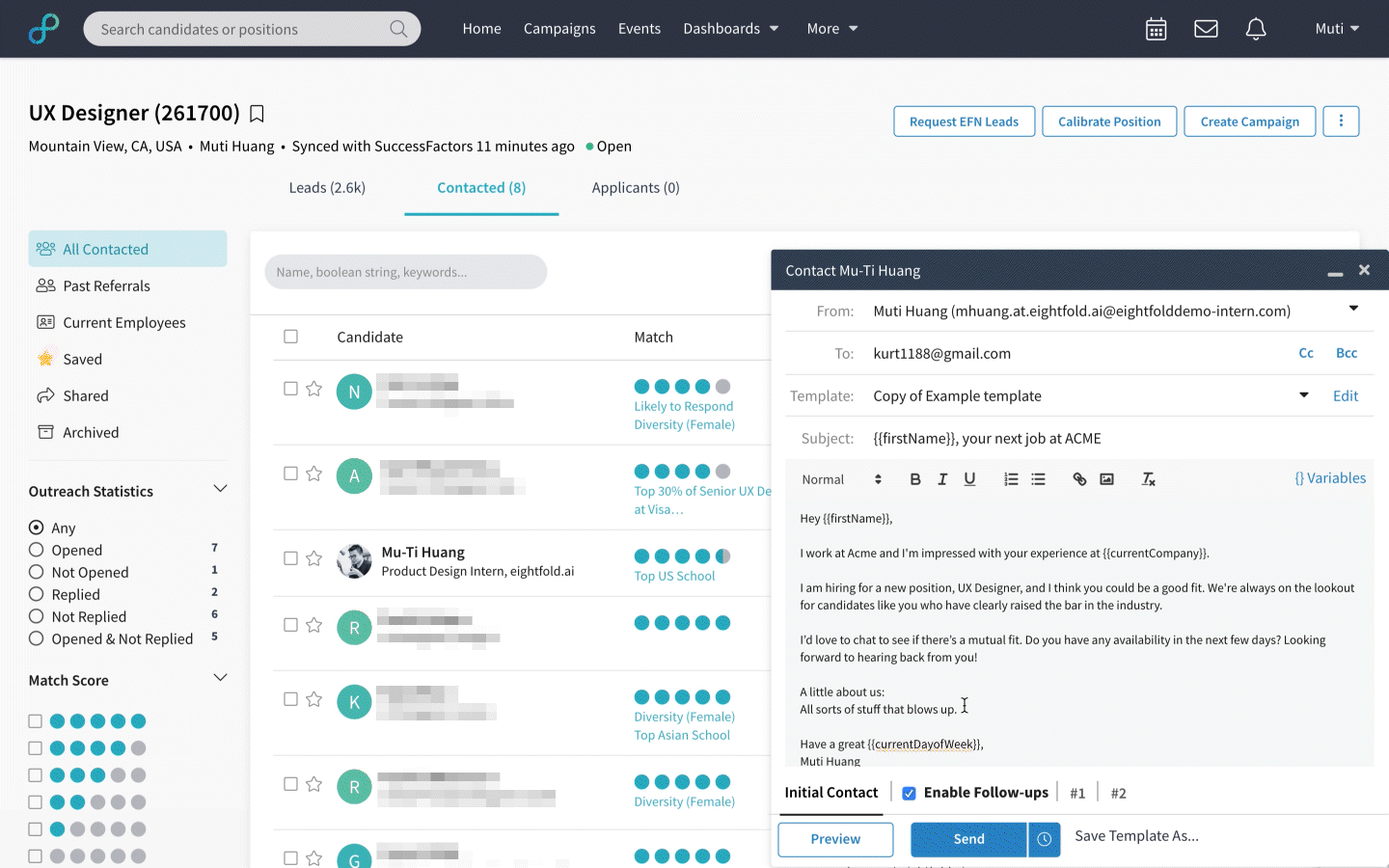This screenshot has height=868, width=1389.
Task: Open the Normal text style dropdown
Action: [842, 479]
